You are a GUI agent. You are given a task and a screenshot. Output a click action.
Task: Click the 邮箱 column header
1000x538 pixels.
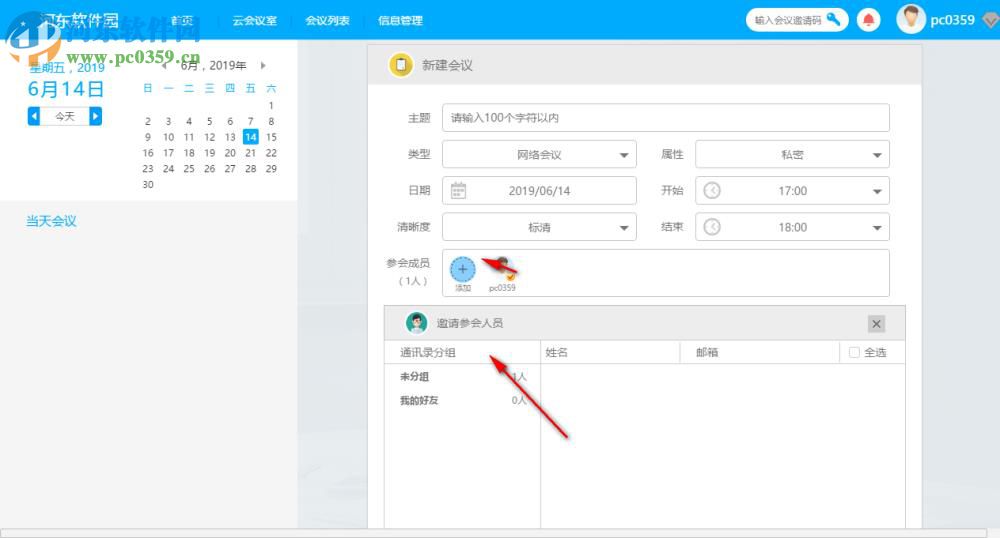pos(707,353)
